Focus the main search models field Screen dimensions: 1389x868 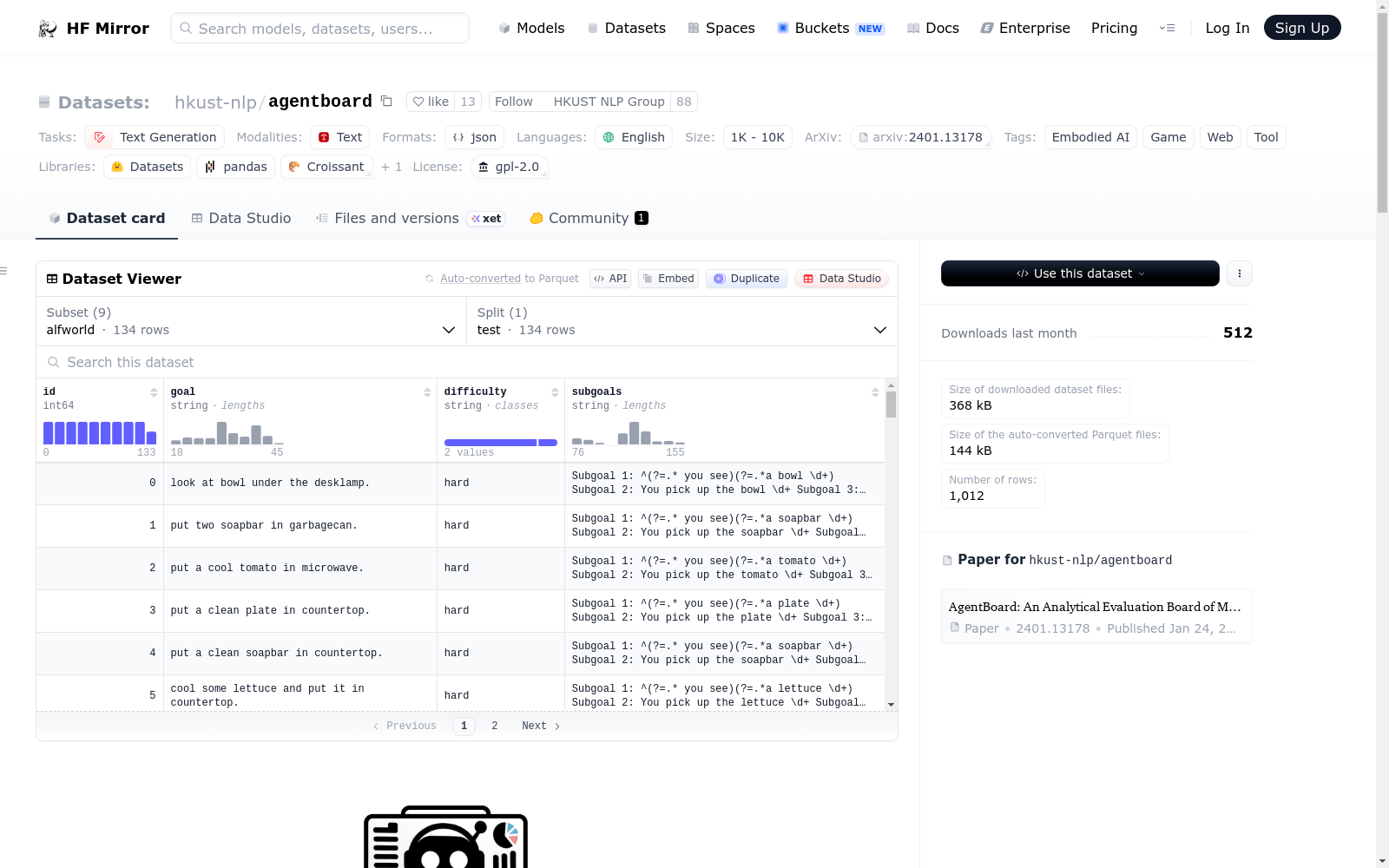tap(319, 29)
